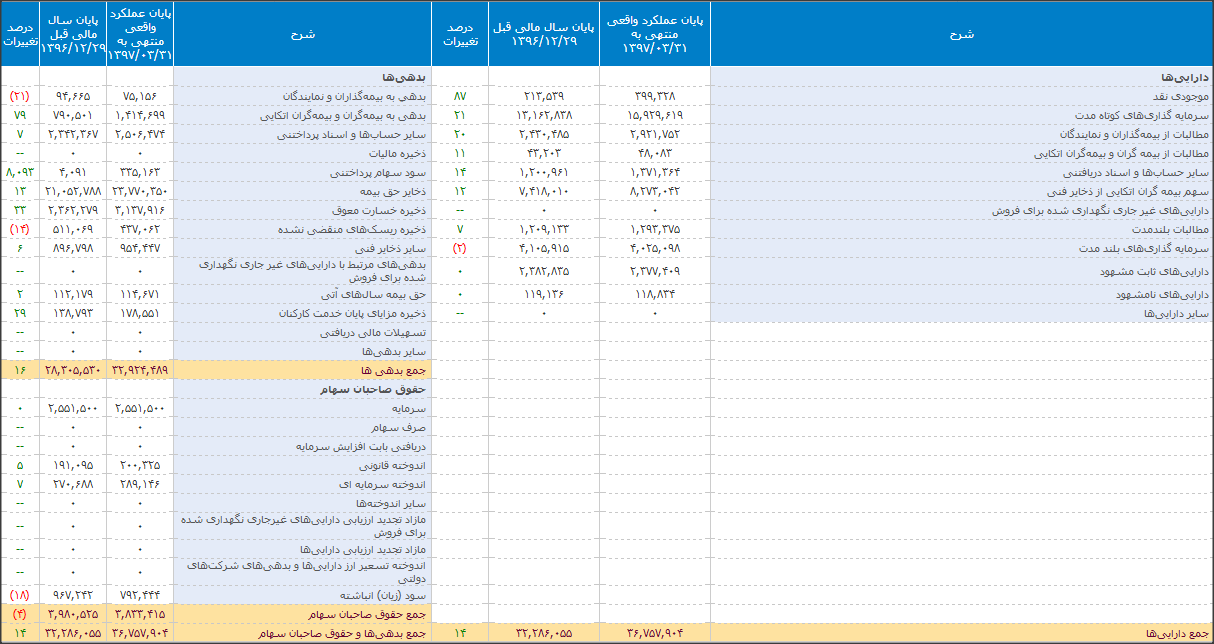Viewport: 1214px width, 644px height.
Task: Click the leftmost درصد تغییرات column header
Action: (20, 34)
